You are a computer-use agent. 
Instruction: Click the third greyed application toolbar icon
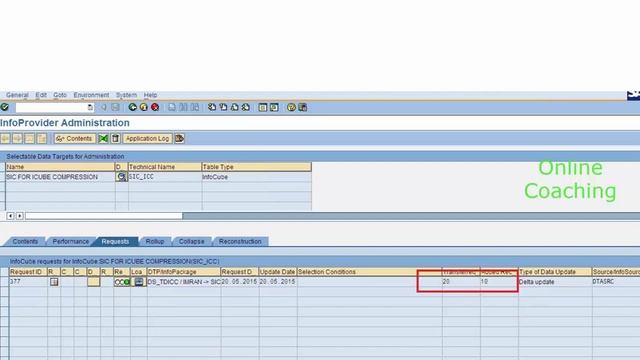click(x=29, y=138)
